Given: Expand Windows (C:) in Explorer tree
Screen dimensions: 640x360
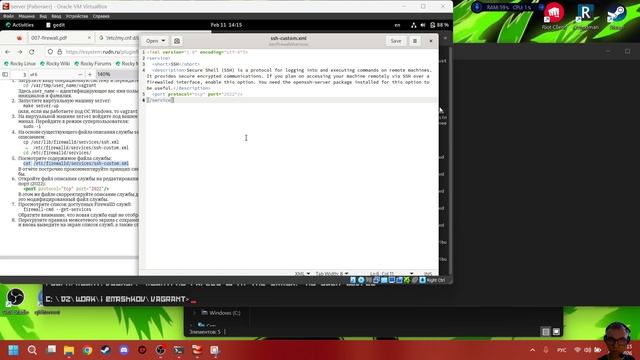Looking at the screenshot, I should 194,313.
